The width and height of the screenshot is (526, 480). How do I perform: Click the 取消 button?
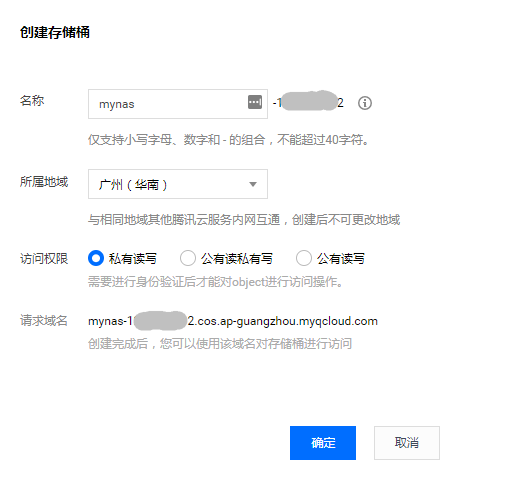pos(407,443)
